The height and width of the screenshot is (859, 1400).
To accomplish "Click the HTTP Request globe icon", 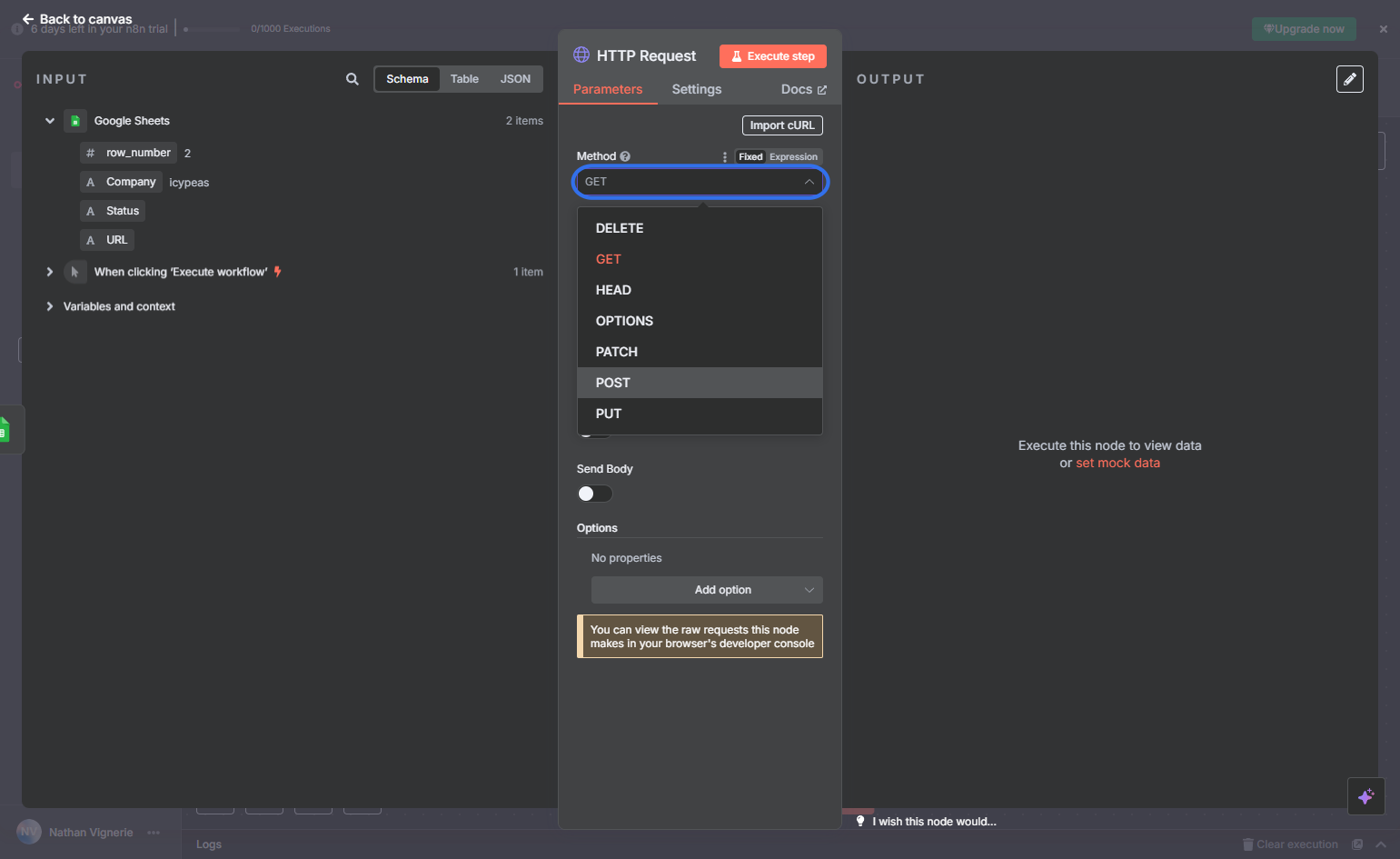I will pos(581,55).
